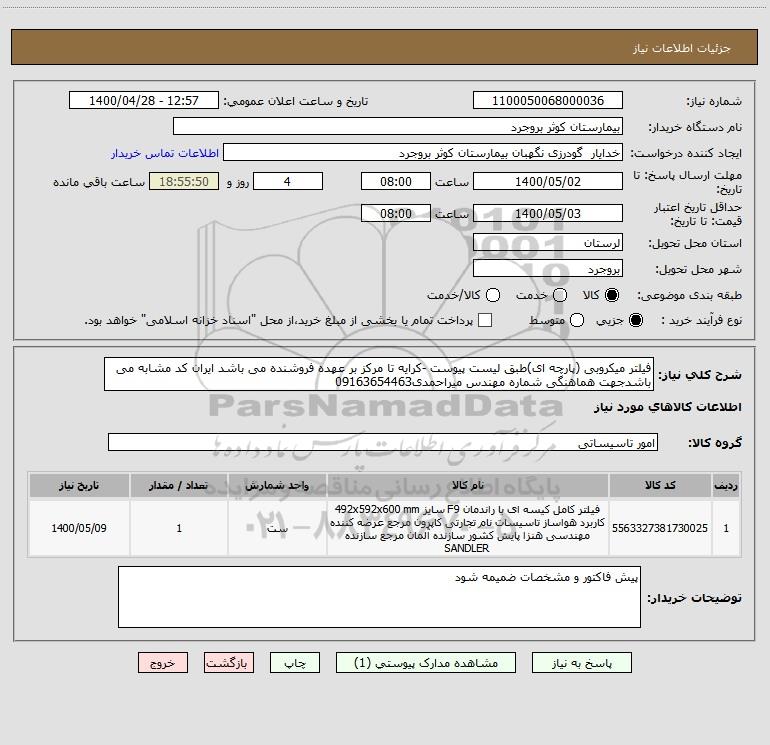The image size is (770, 745).
Task: Click the remaining days field showing 4
Action: point(288,181)
